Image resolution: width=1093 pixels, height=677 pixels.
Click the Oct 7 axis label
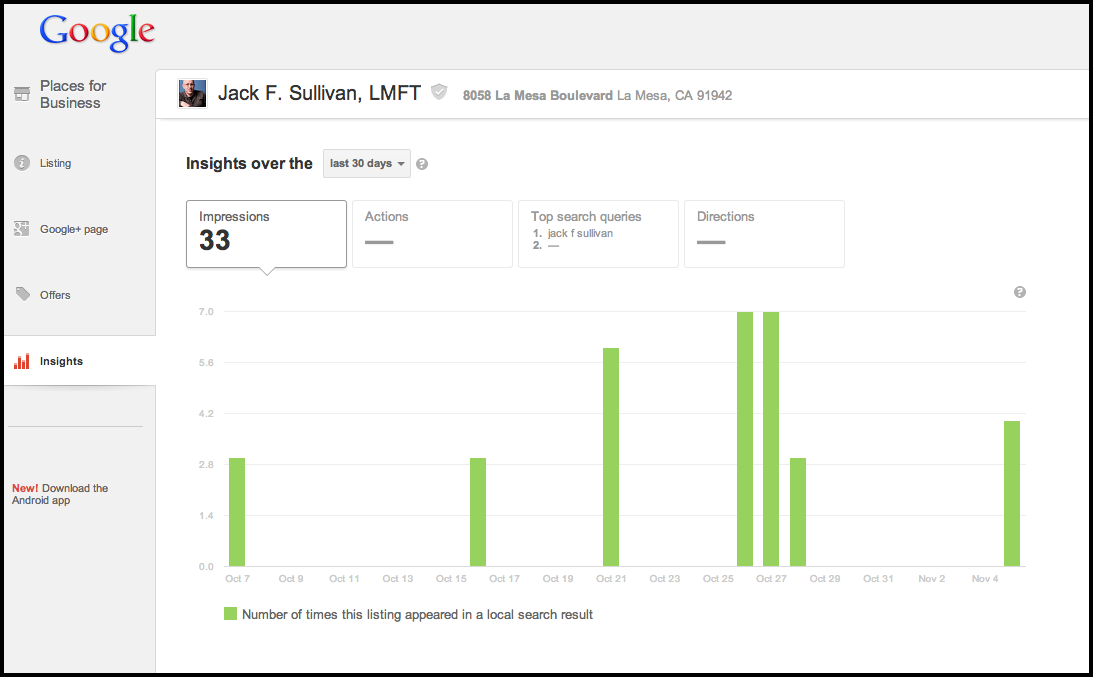[x=237, y=579]
